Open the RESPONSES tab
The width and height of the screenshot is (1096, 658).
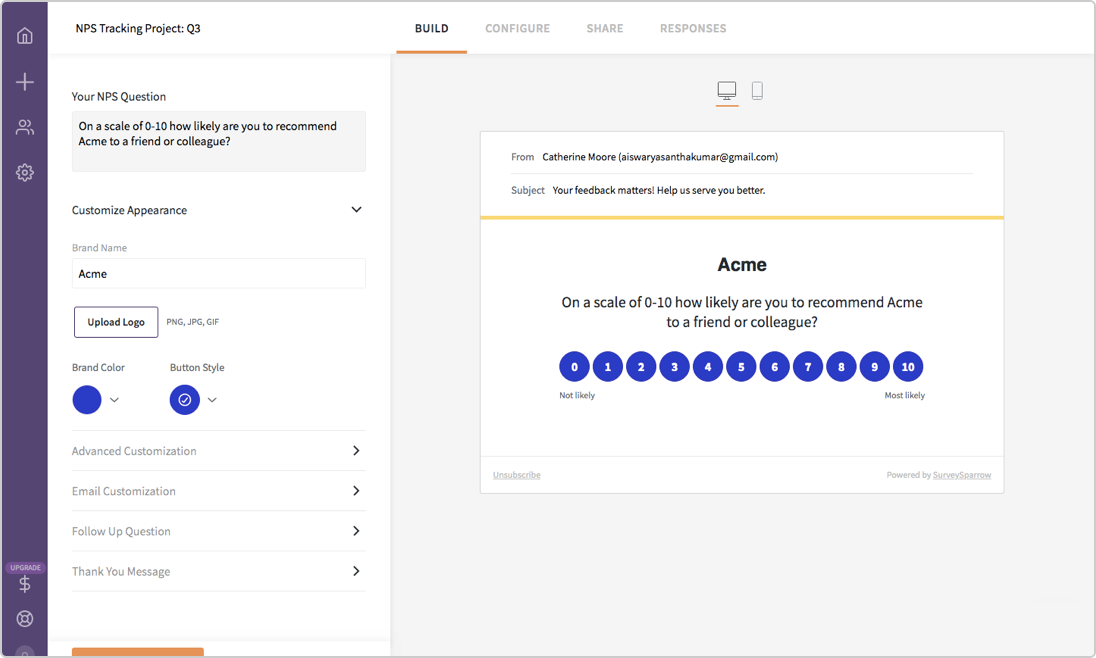click(693, 28)
